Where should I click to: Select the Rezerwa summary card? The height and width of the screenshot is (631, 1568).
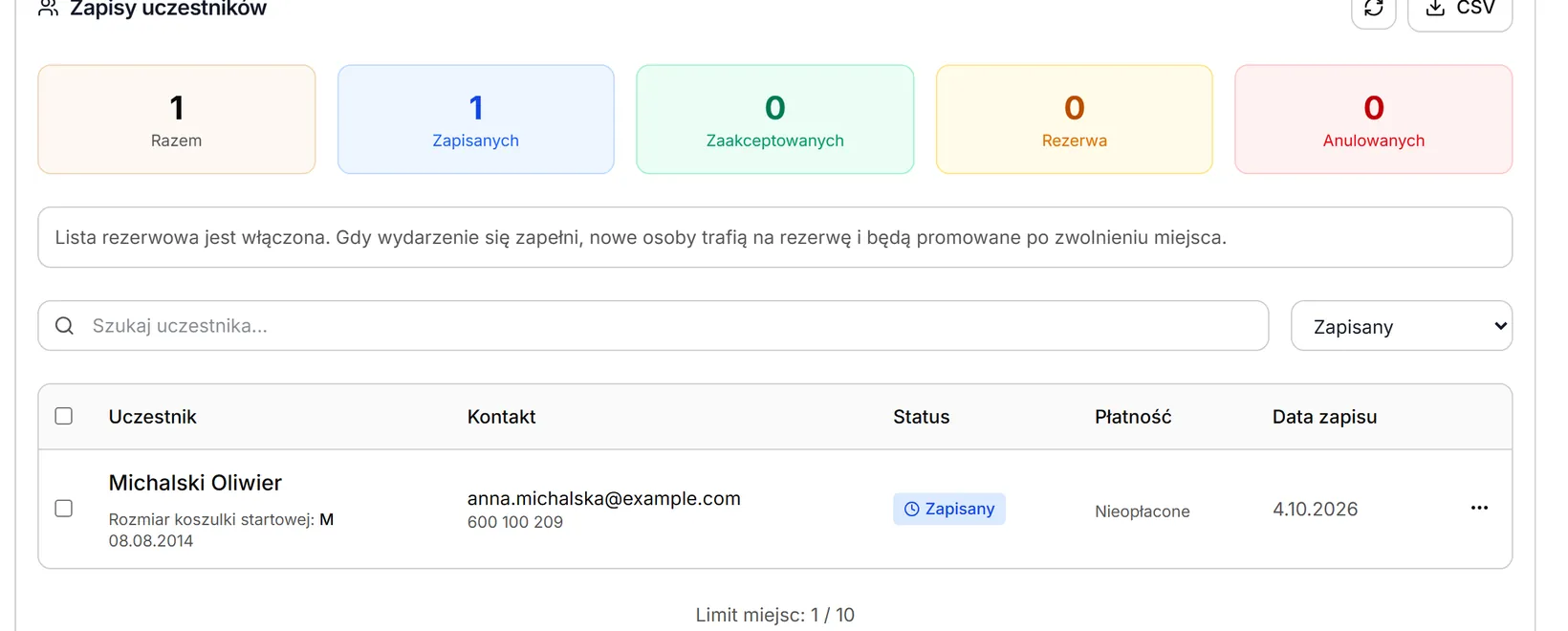click(x=1075, y=120)
